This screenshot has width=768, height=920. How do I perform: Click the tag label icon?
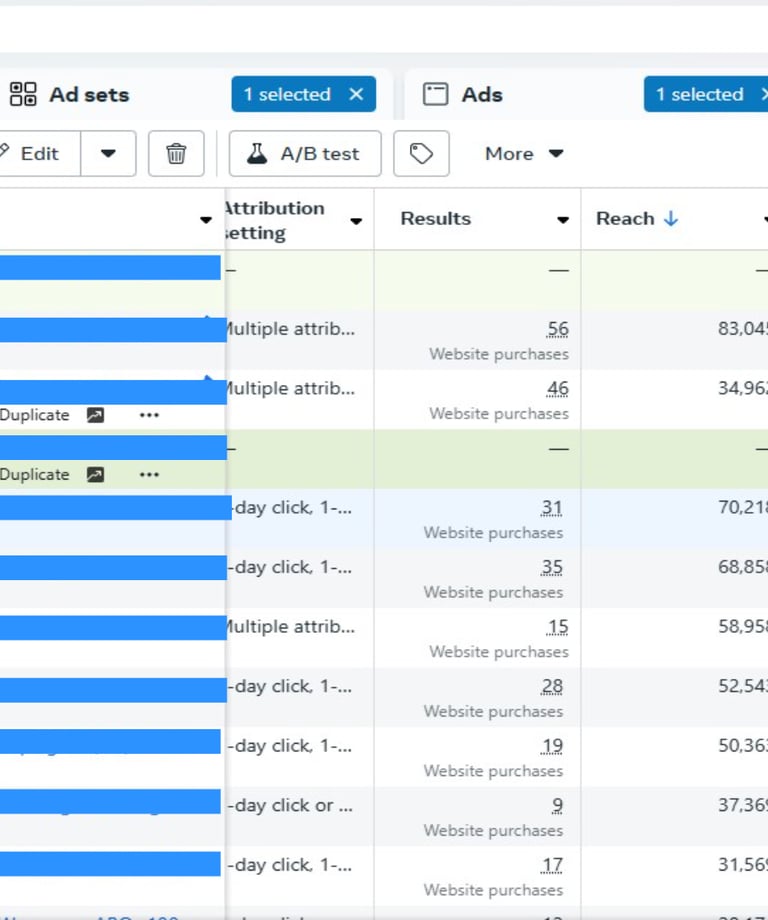[421, 154]
